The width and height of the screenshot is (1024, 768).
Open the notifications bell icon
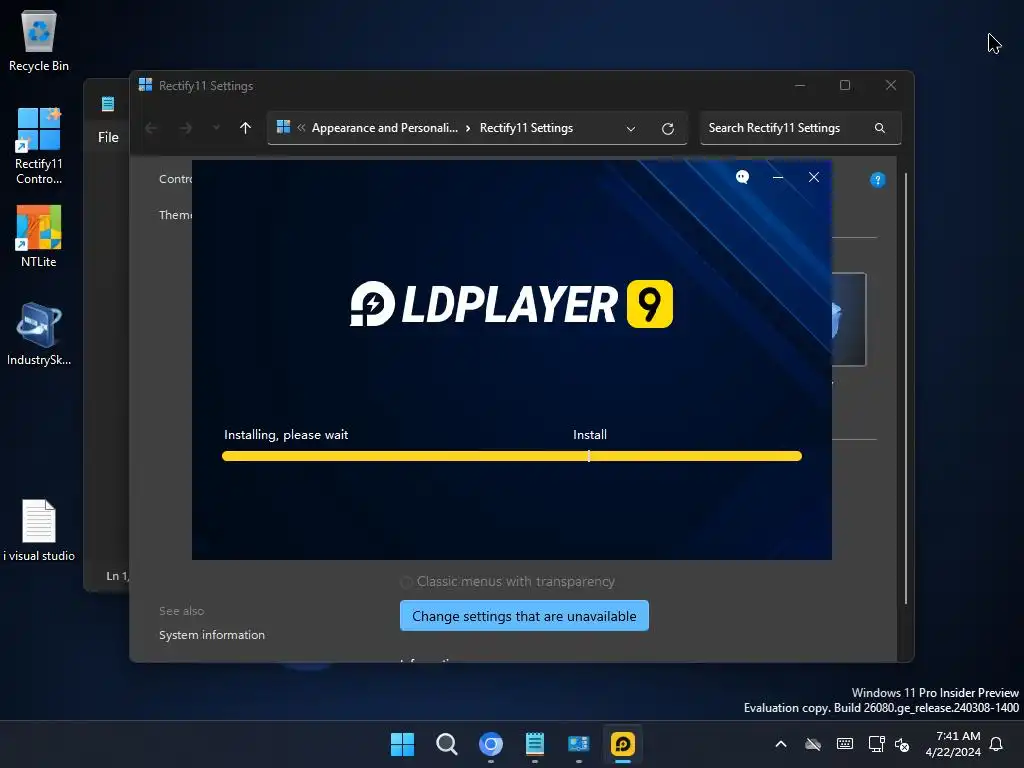pos(997,744)
